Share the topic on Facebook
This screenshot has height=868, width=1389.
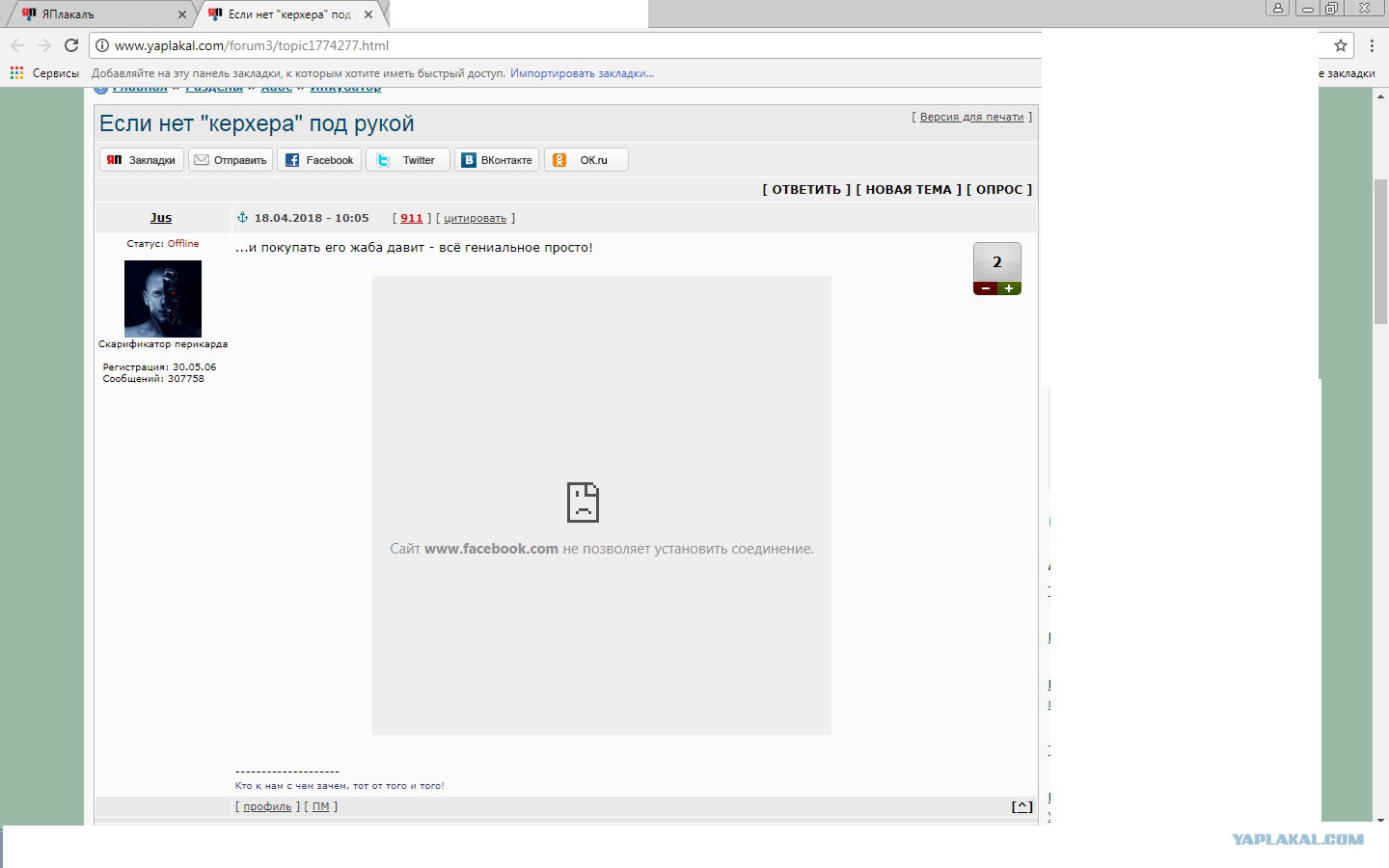[x=319, y=160]
